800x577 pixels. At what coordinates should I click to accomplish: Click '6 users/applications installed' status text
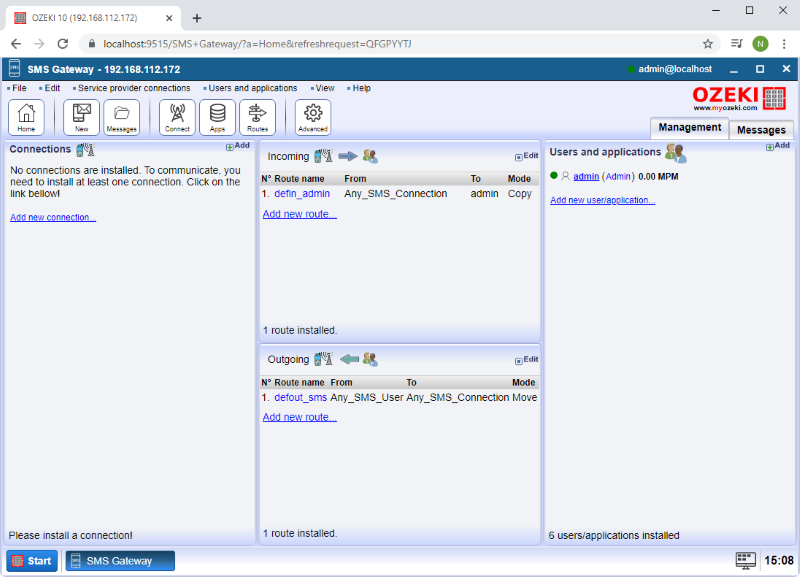(614, 535)
